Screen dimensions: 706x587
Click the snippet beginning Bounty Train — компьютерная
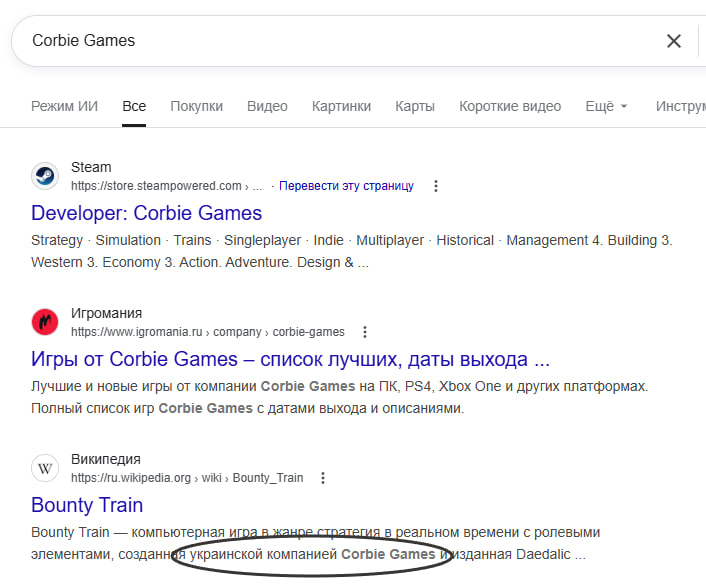pos(315,543)
